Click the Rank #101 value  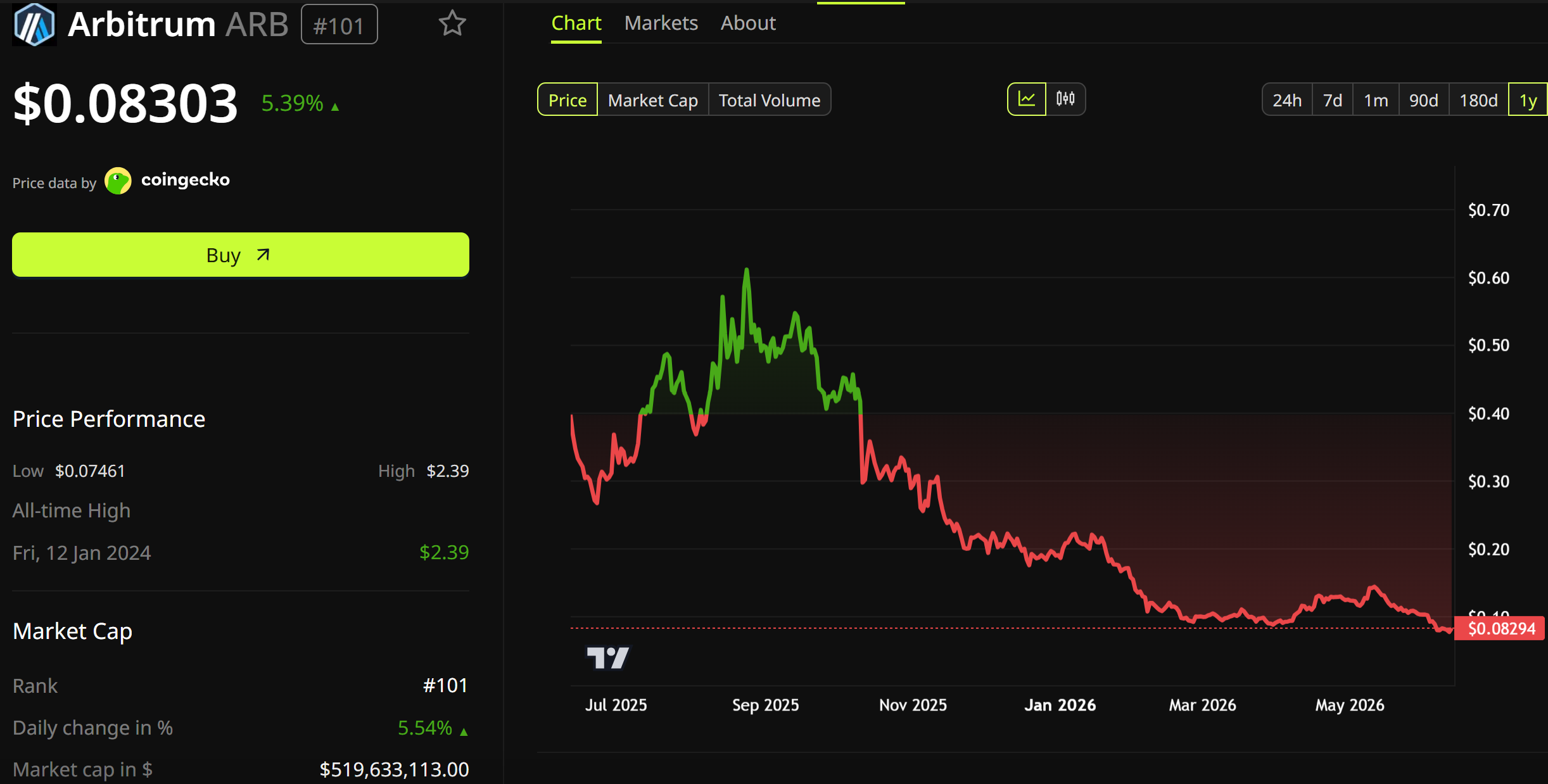[x=445, y=685]
